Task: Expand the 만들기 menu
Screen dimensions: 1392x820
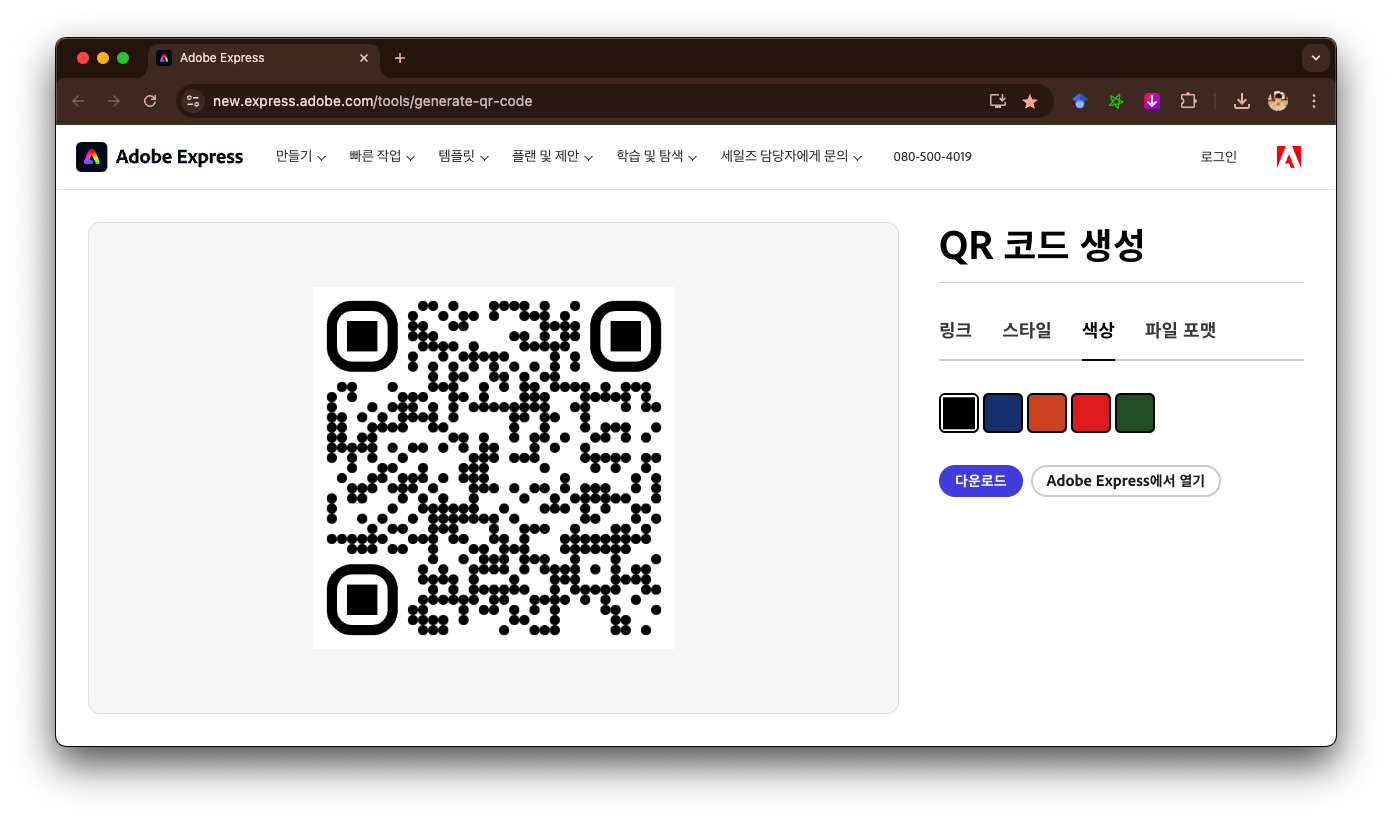Action: point(301,157)
